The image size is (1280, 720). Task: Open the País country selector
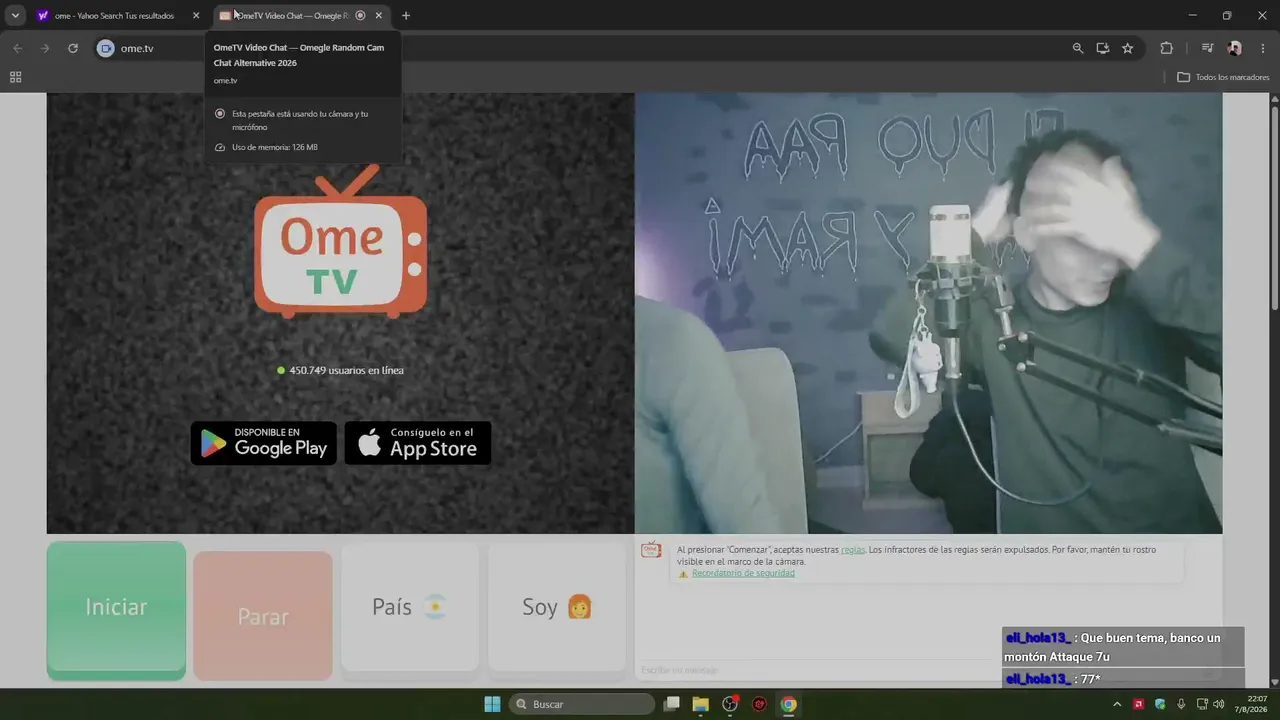tap(410, 607)
